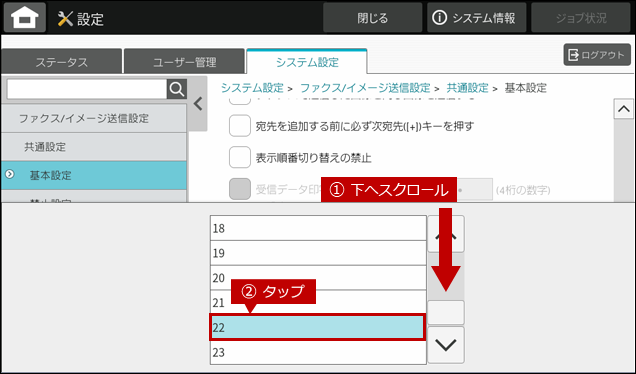Follow the 共通設定 breadcrumb link

467,88
